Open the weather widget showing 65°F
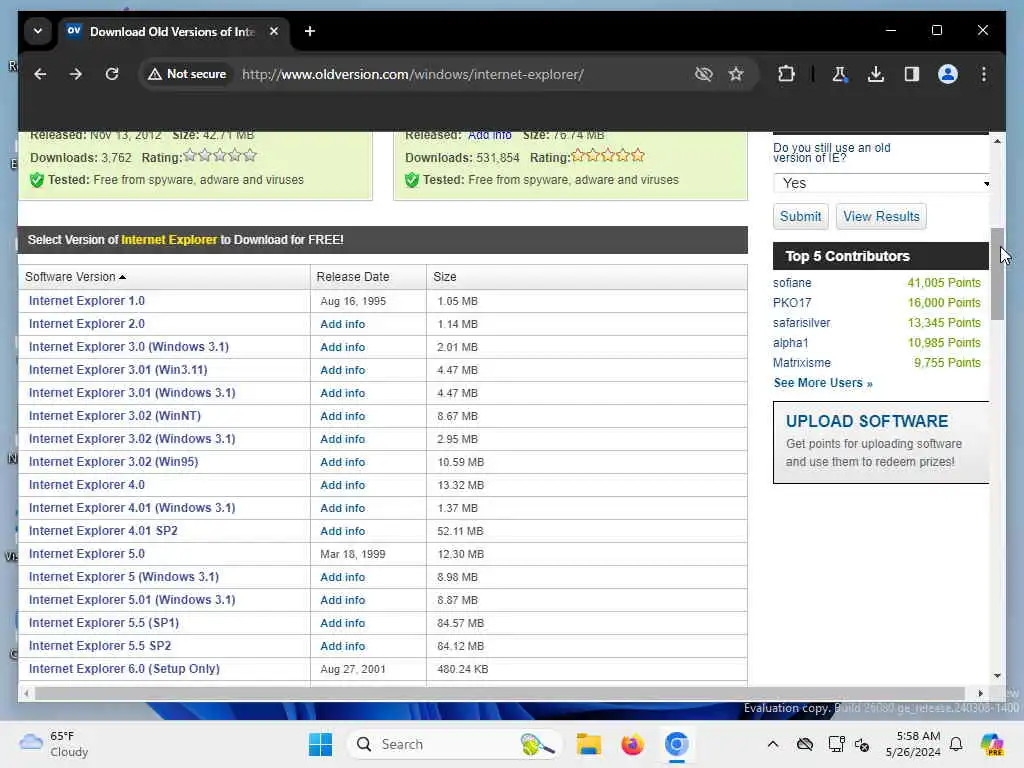 click(x=54, y=744)
